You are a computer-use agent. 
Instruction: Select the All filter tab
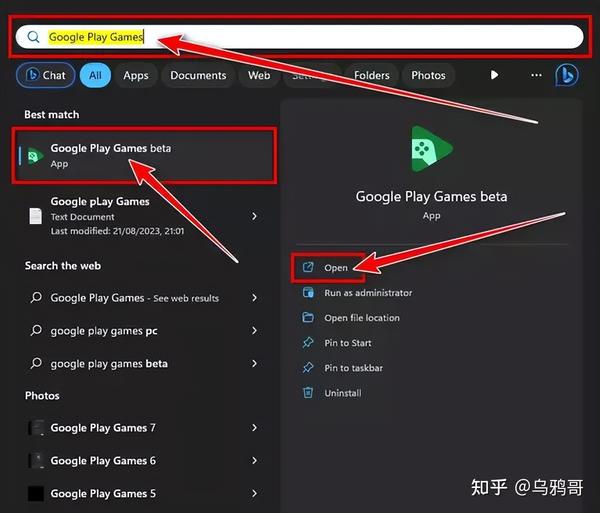click(x=95, y=75)
